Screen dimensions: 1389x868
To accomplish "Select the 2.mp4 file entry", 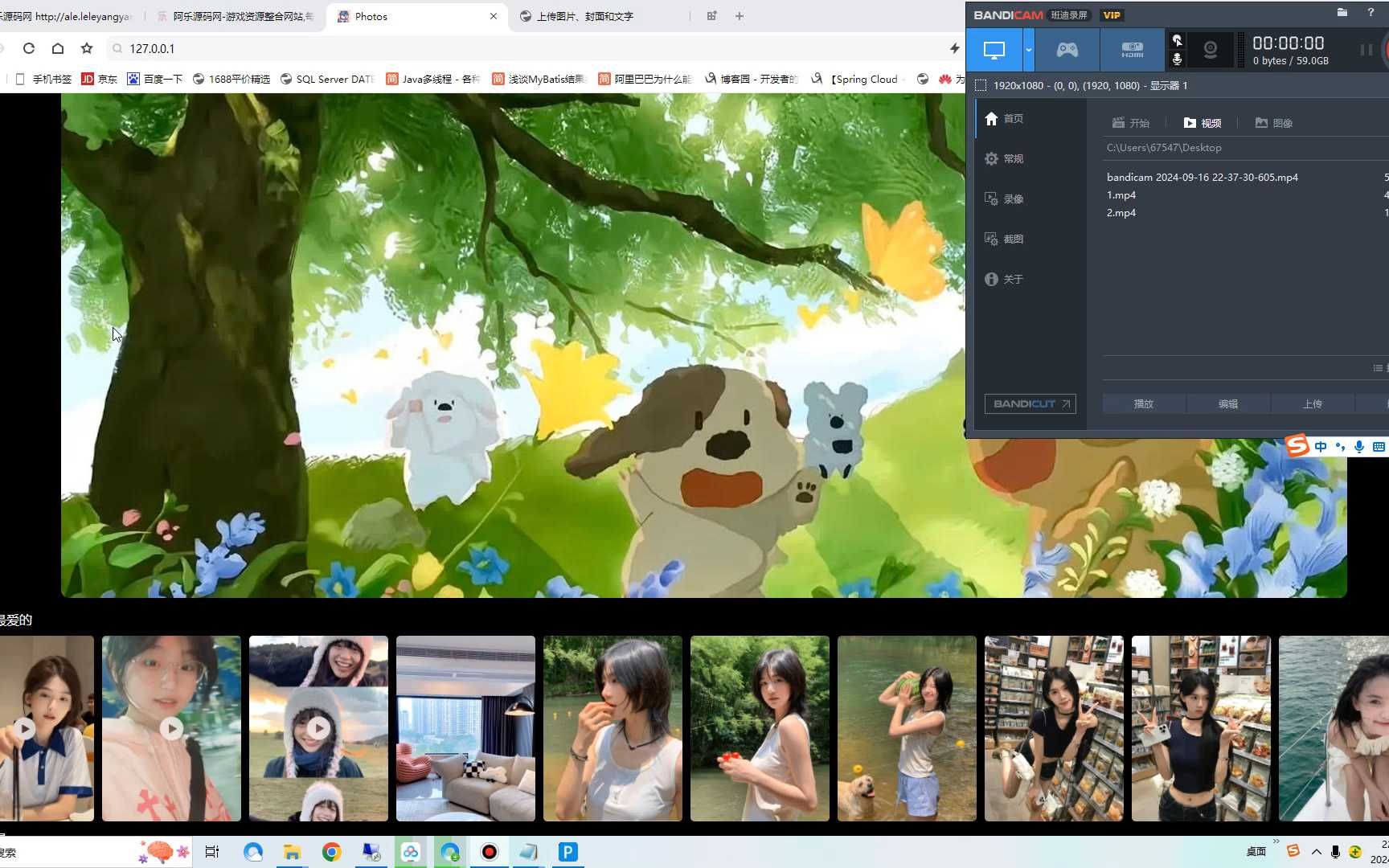I will pyautogui.click(x=1121, y=213).
